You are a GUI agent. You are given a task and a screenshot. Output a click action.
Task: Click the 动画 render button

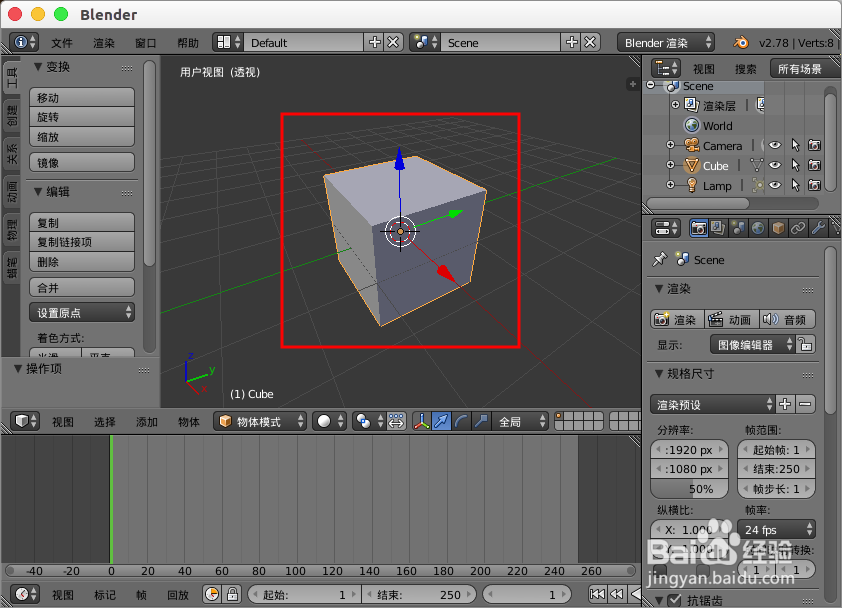point(732,320)
